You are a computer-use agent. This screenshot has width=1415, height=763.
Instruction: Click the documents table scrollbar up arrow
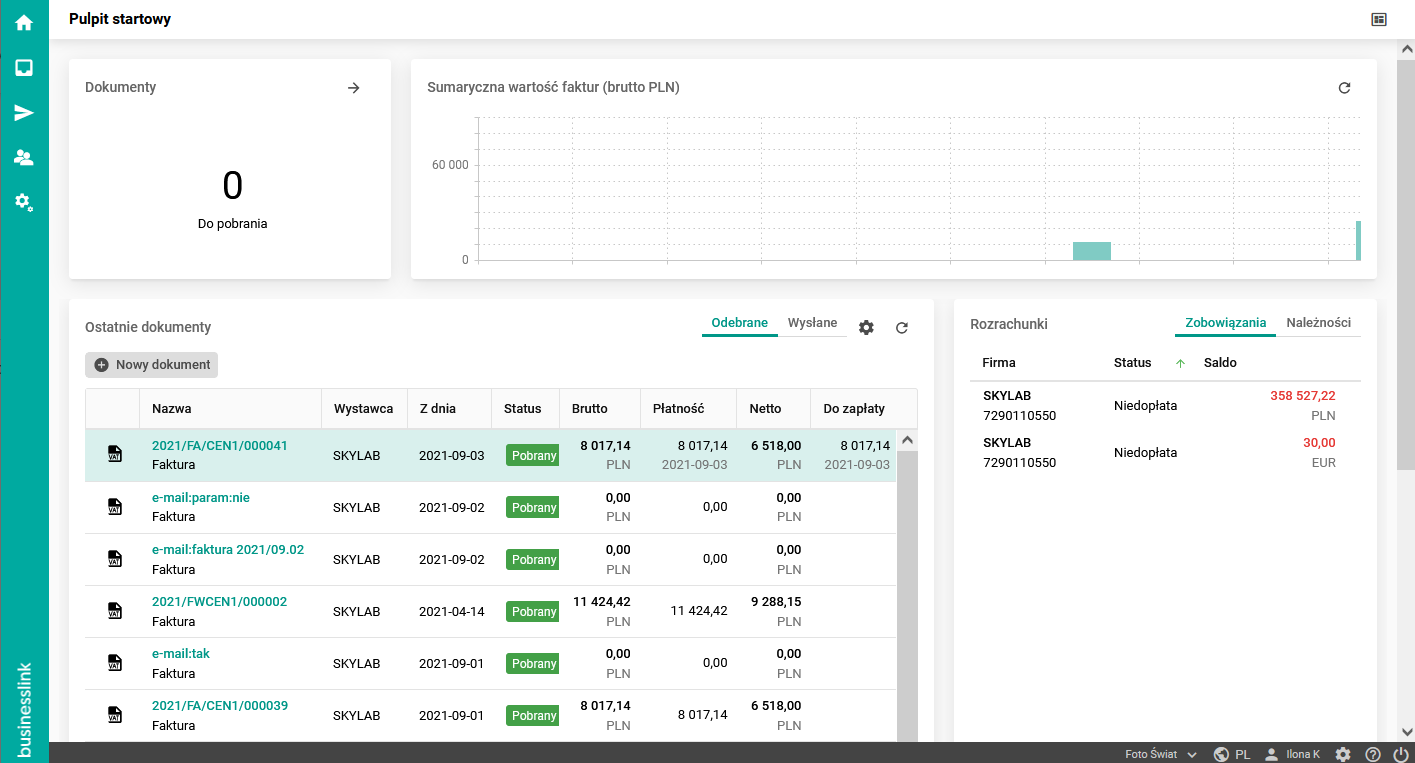tap(907, 440)
